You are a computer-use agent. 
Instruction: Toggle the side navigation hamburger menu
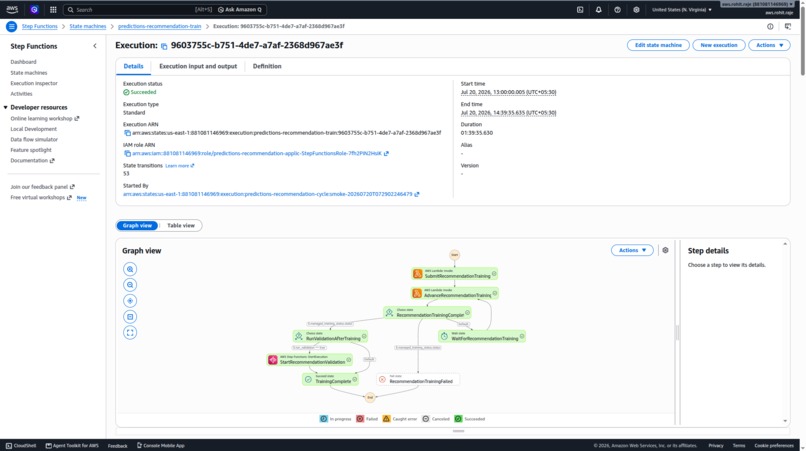point(11,26)
